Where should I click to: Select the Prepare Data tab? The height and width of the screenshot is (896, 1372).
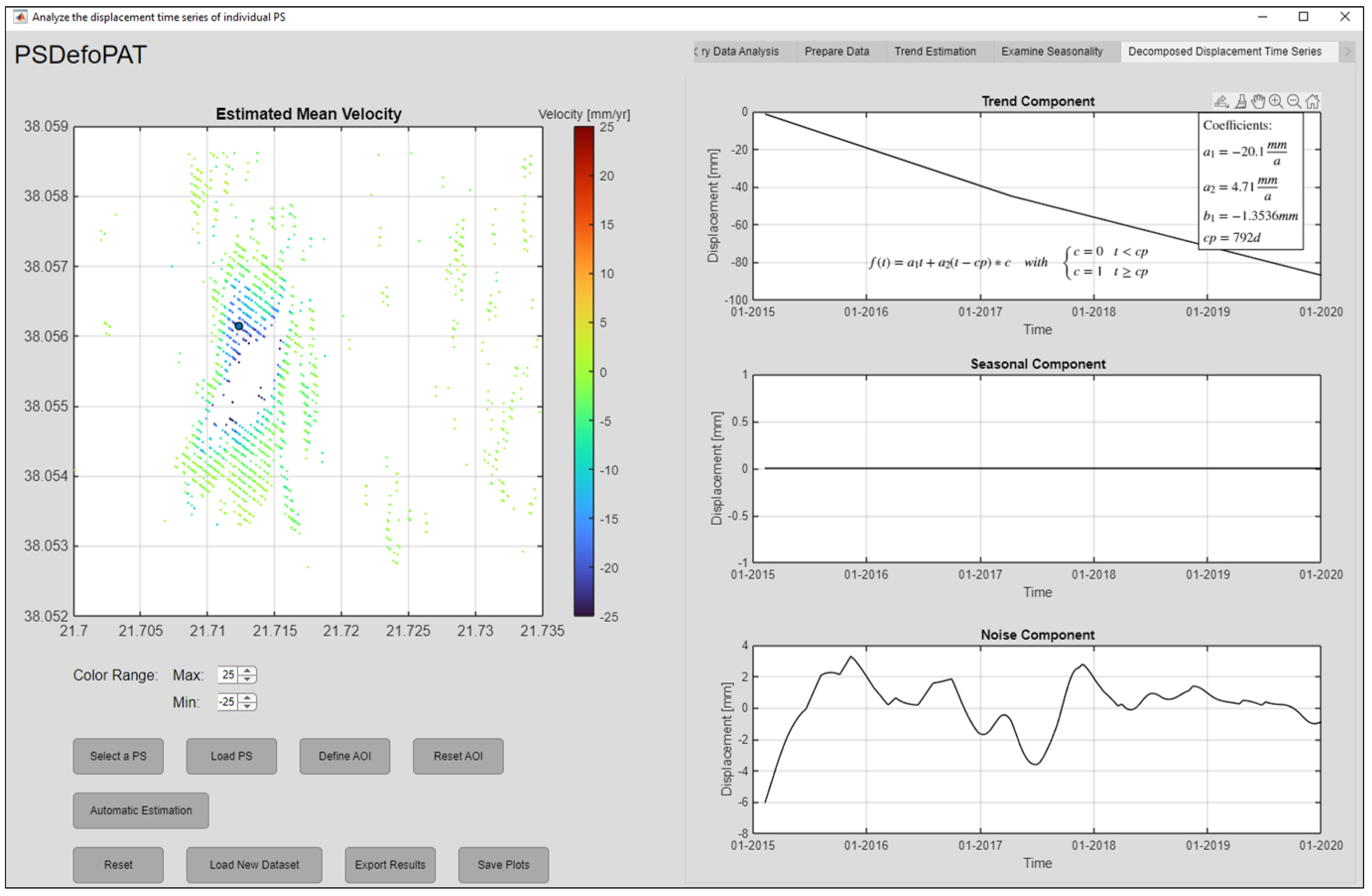[x=837, y=51]
